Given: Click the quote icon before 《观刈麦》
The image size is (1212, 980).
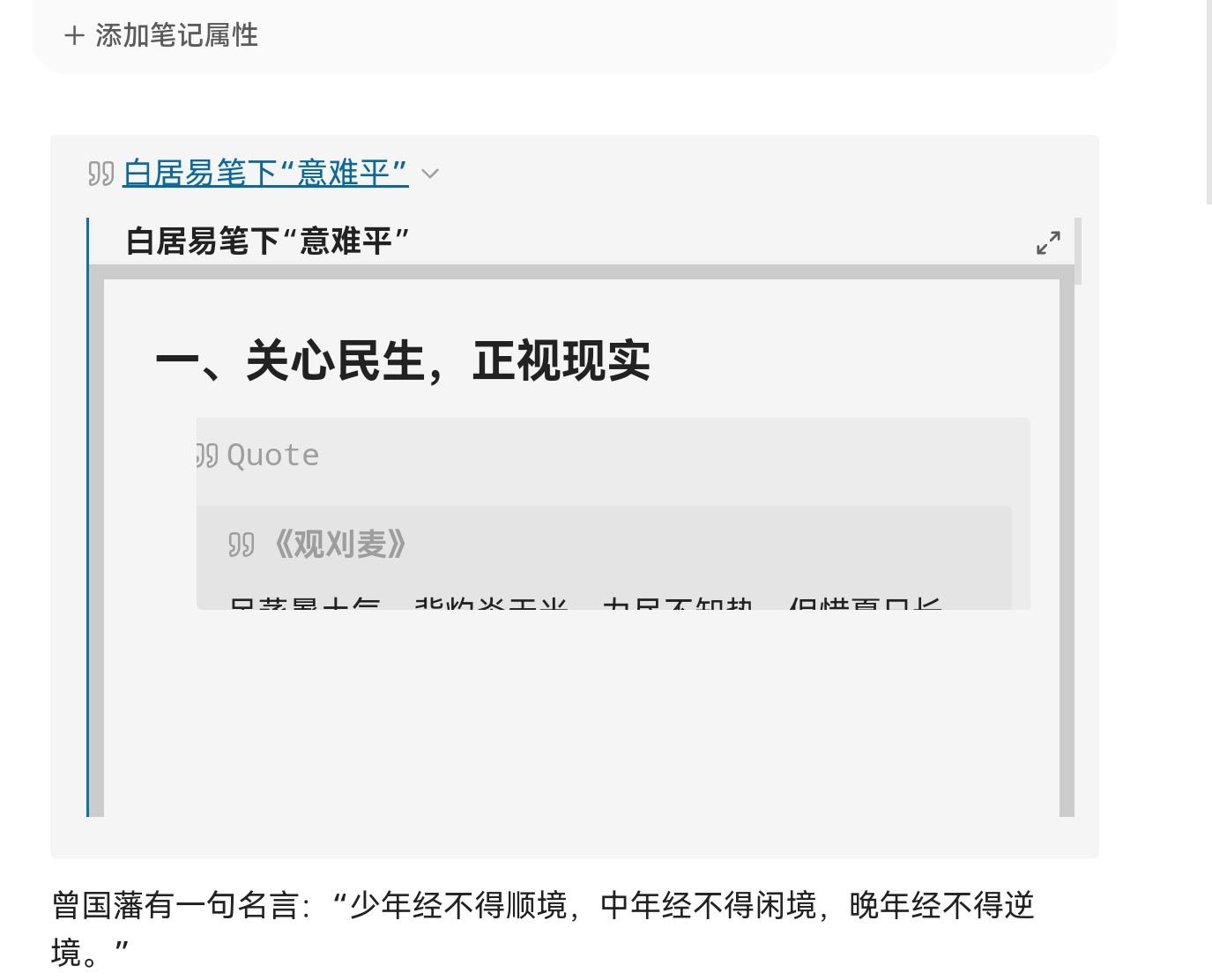Looking at the screenshot, I should pos(241,546).
